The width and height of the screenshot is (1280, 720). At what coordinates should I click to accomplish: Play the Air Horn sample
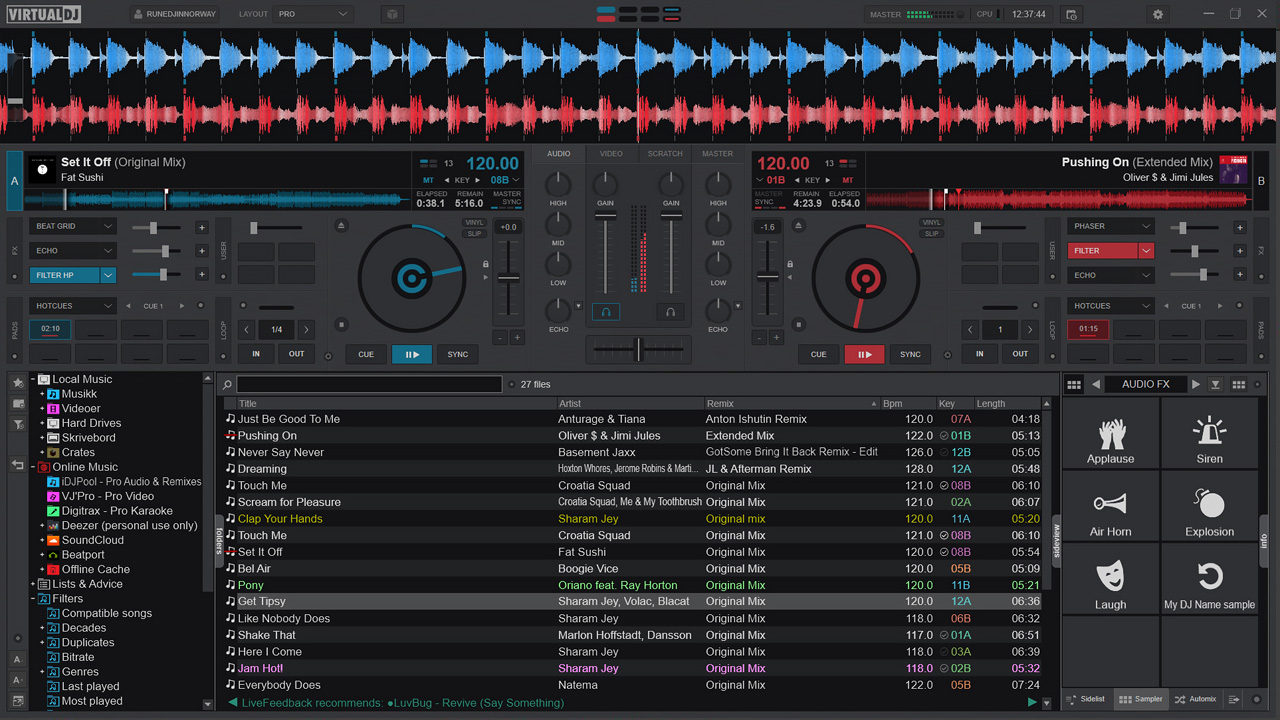(1110, 507)
